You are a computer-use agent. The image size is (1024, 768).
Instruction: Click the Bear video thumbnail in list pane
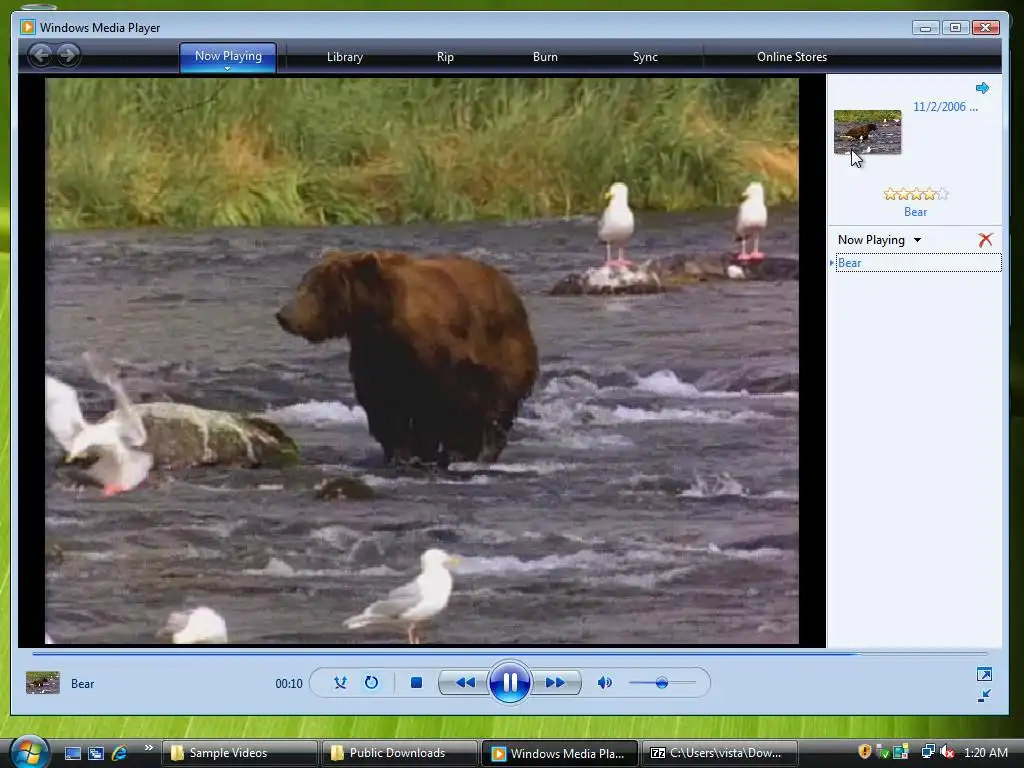click(867, 132)
